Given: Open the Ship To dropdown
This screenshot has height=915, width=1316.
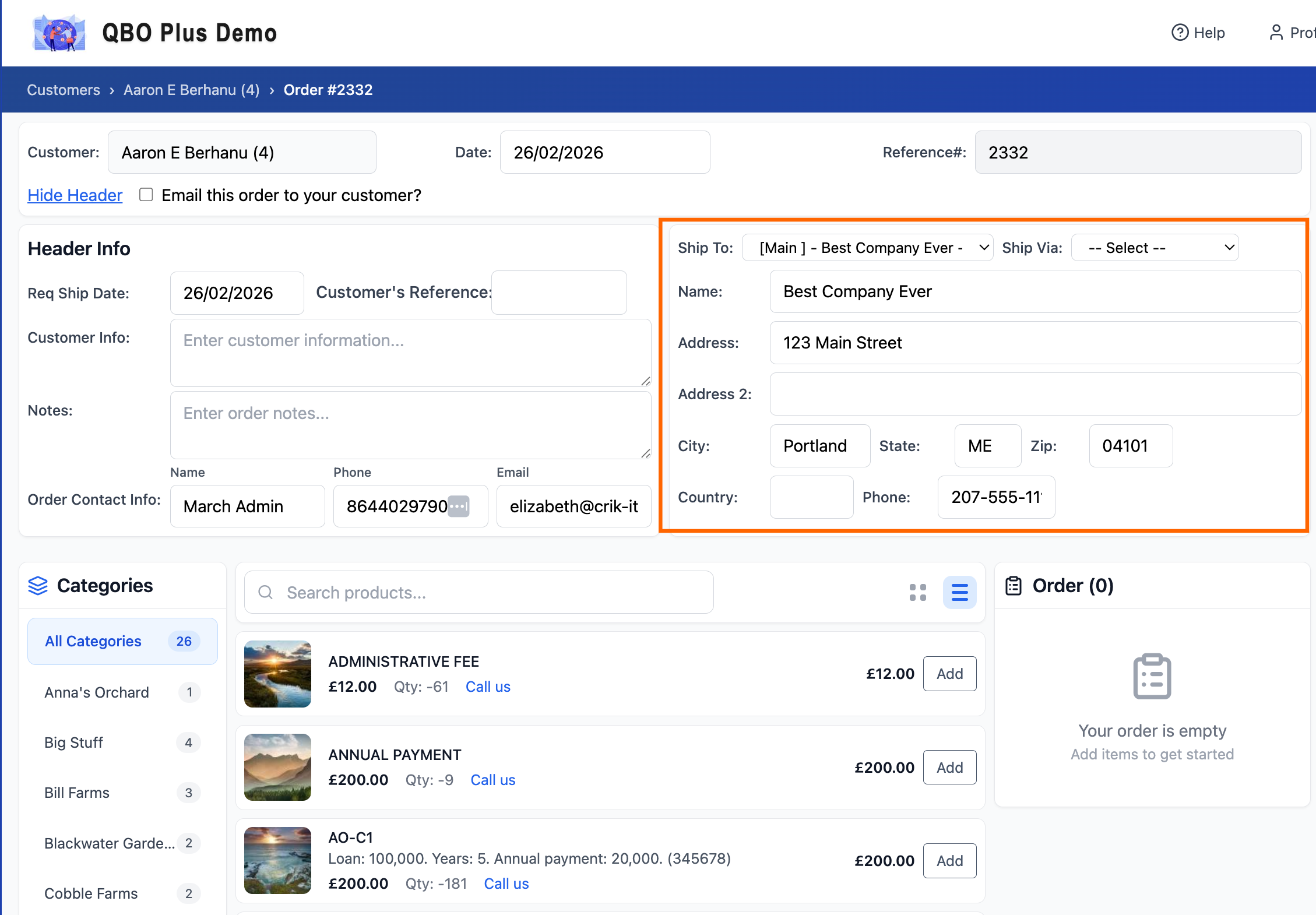Looking at the screenshot, I should pyautogui.click(x=867, y=248).
